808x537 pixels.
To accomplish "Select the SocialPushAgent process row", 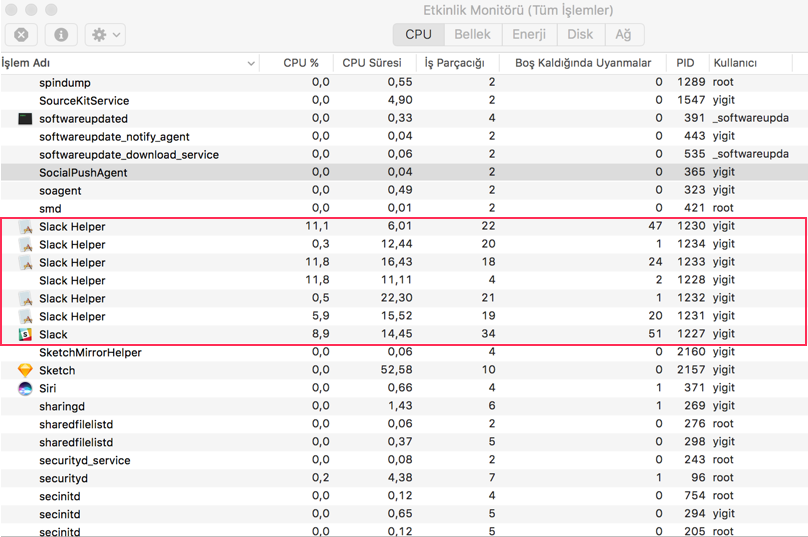I will (x=404, y=173).
